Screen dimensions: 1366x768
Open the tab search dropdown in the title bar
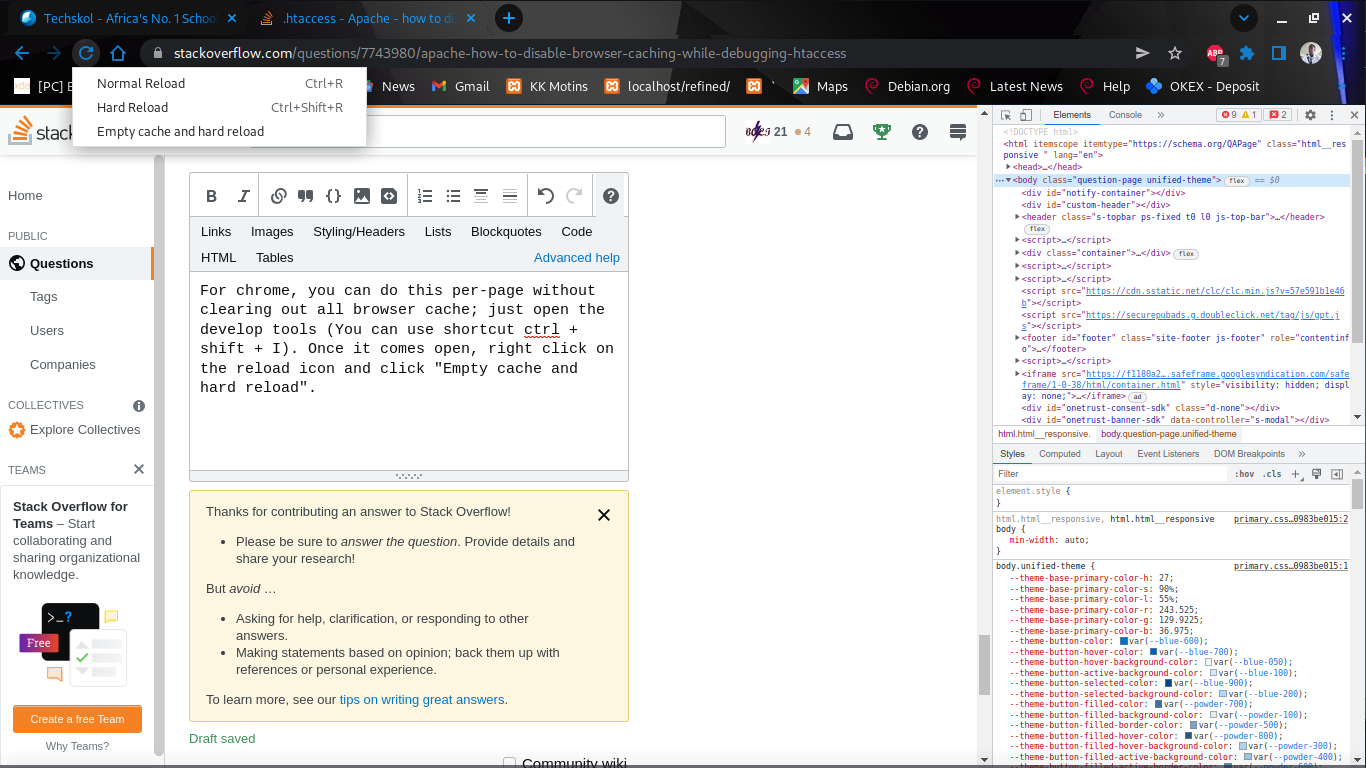(x=1244, y=18)
